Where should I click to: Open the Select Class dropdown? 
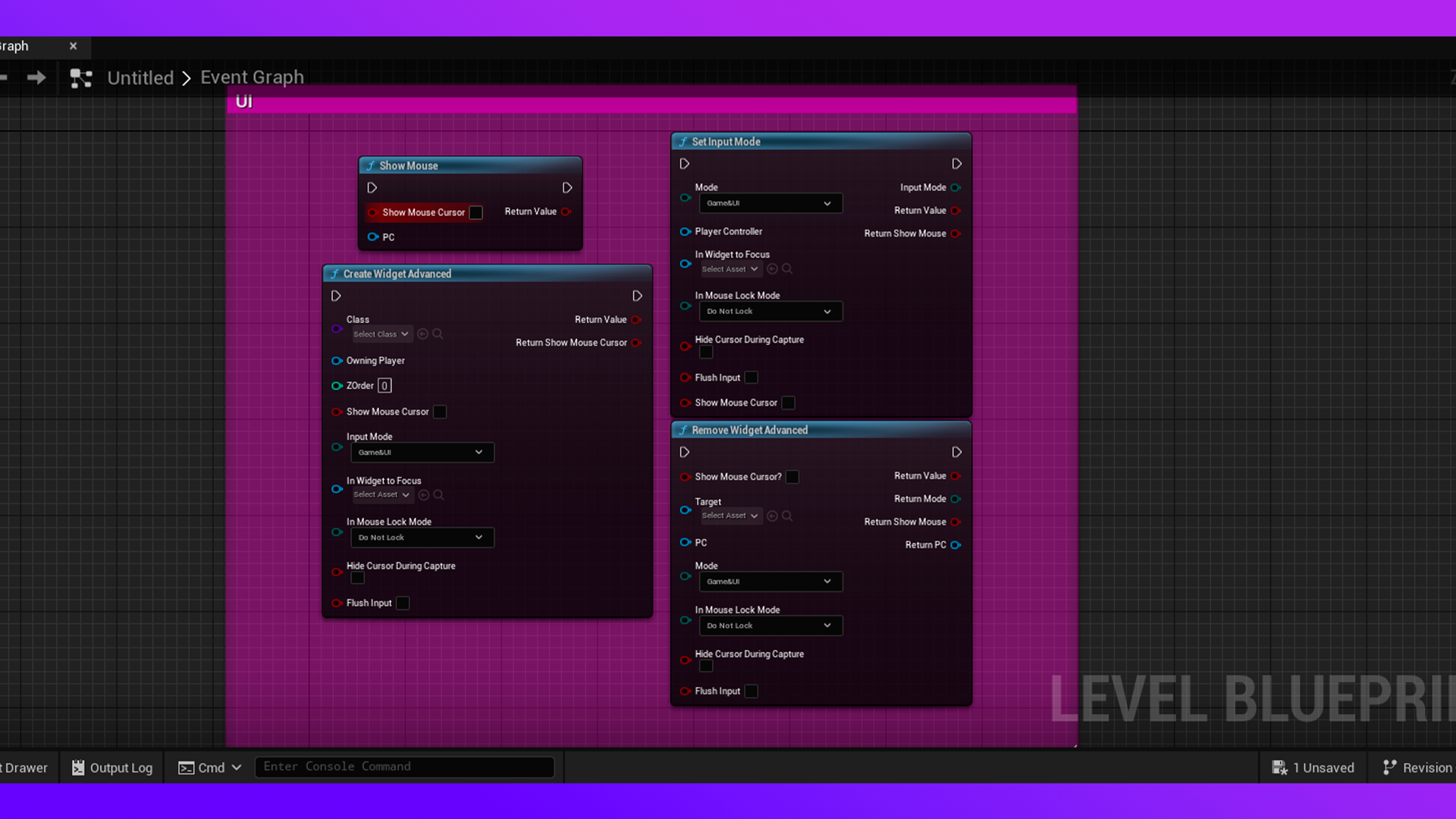pos(381,334)
